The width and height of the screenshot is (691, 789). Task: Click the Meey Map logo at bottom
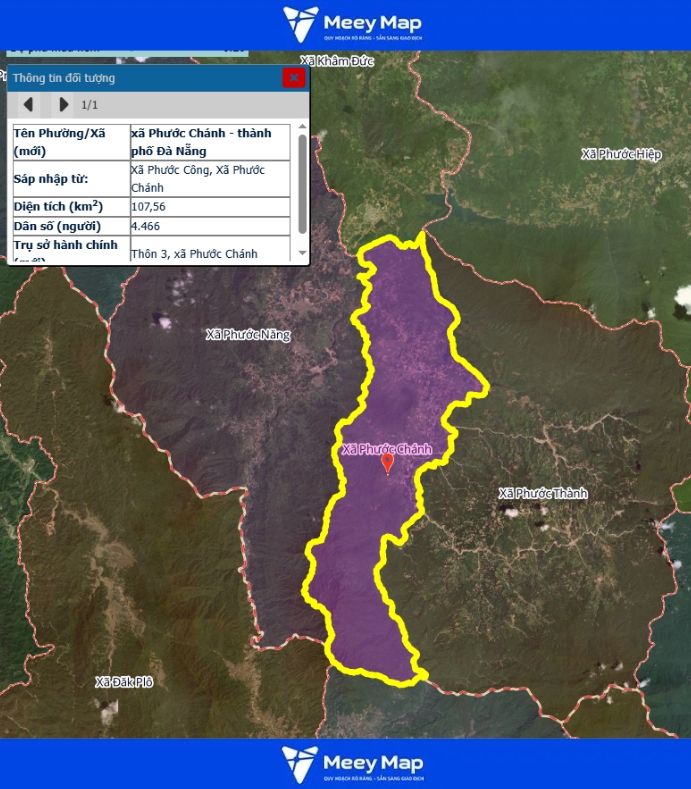(352, 764)
